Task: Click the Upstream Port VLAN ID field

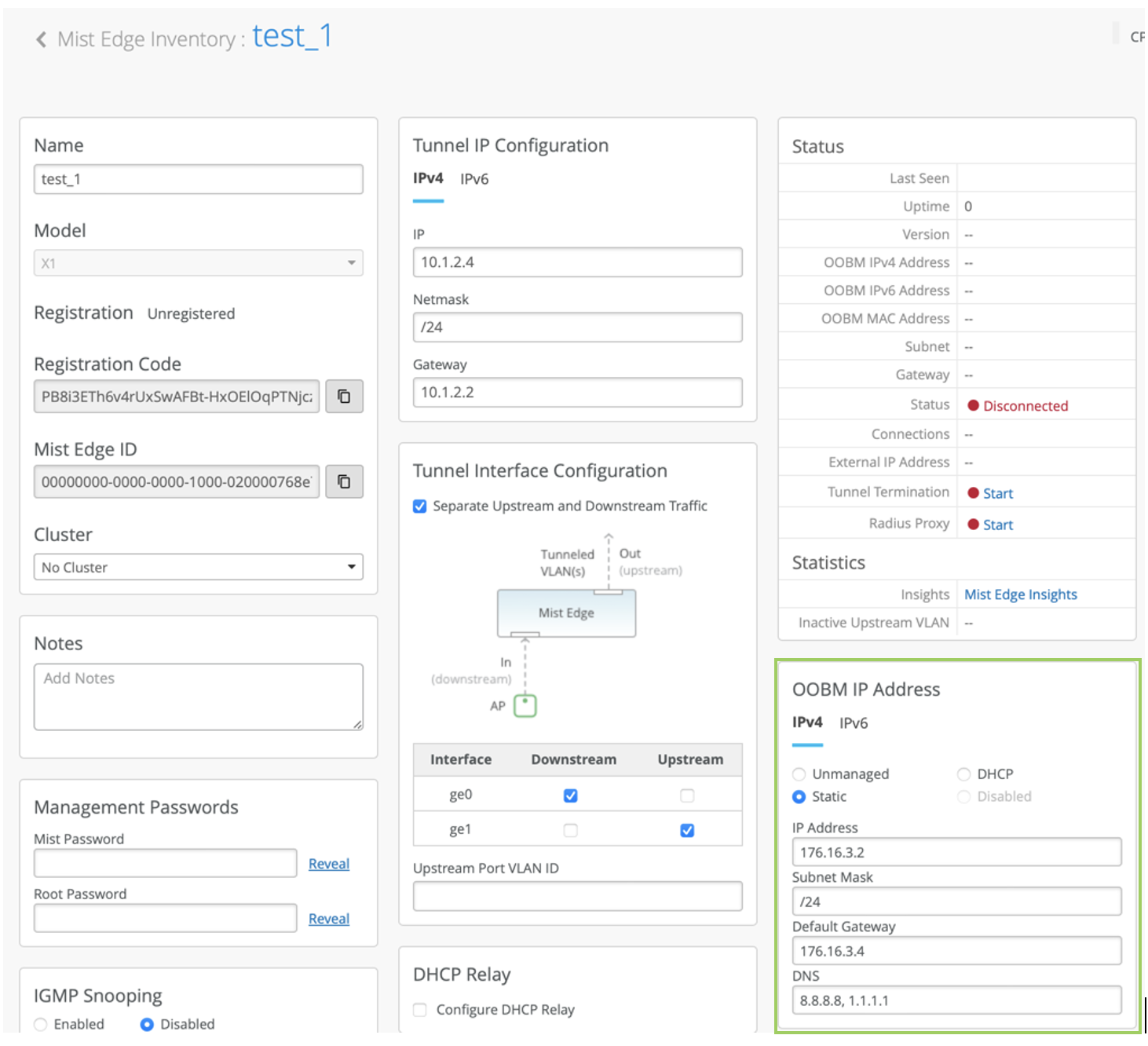Action: [x=577, y=896]
